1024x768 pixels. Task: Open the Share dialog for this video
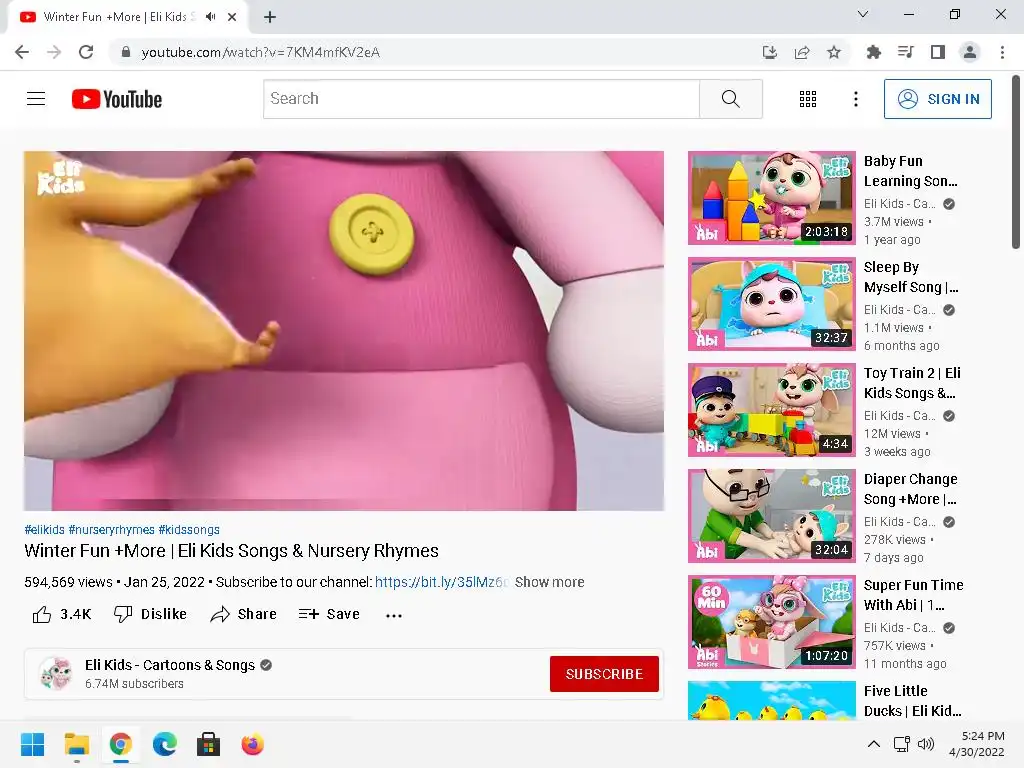[244, 614]
